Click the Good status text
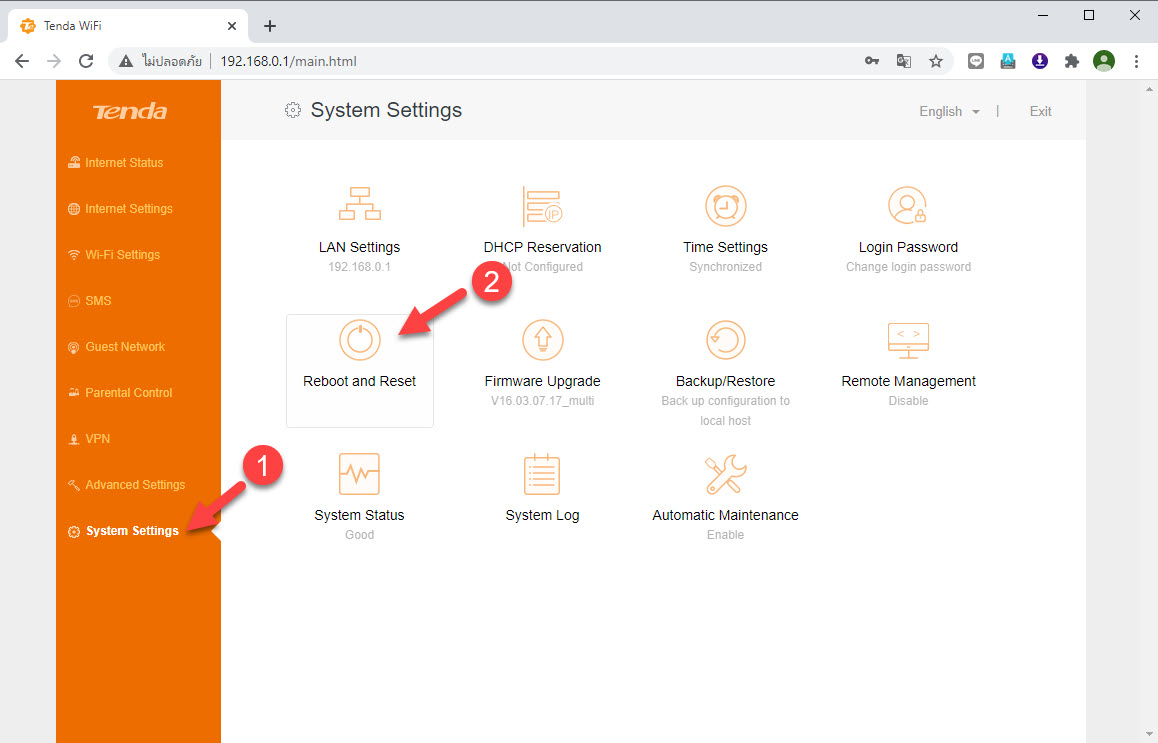The image size is (1158, 743). 360,535
